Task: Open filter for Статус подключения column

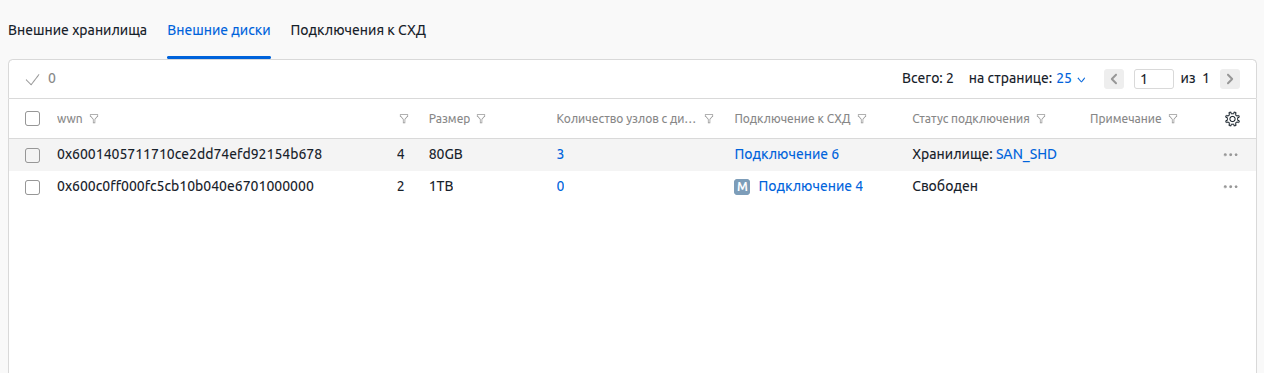Action: pos(1041,119)
